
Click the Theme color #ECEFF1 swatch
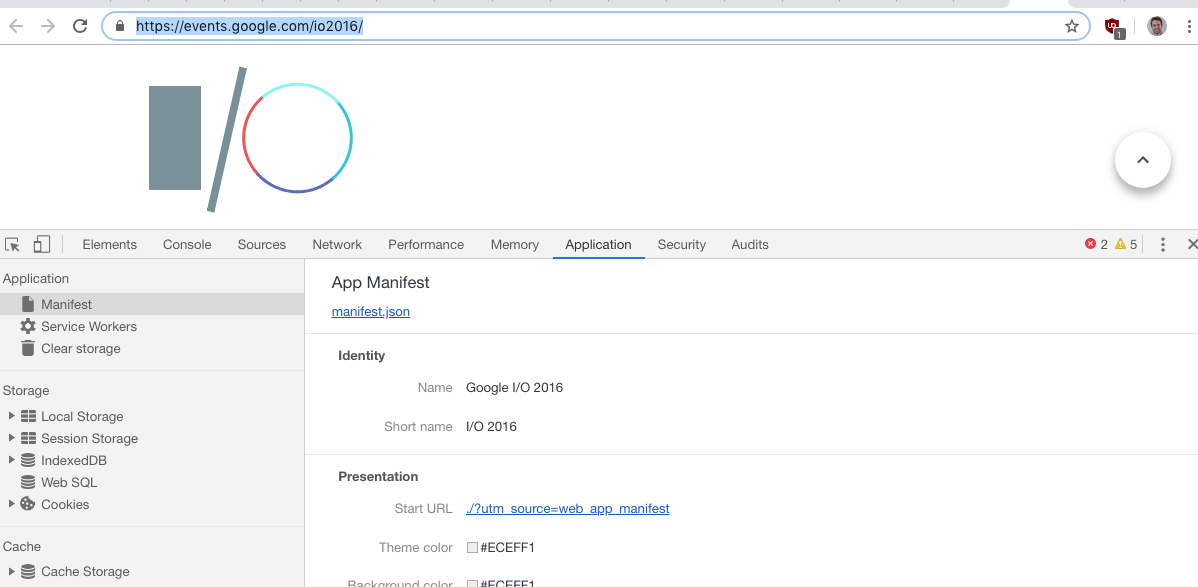point(472,547)
